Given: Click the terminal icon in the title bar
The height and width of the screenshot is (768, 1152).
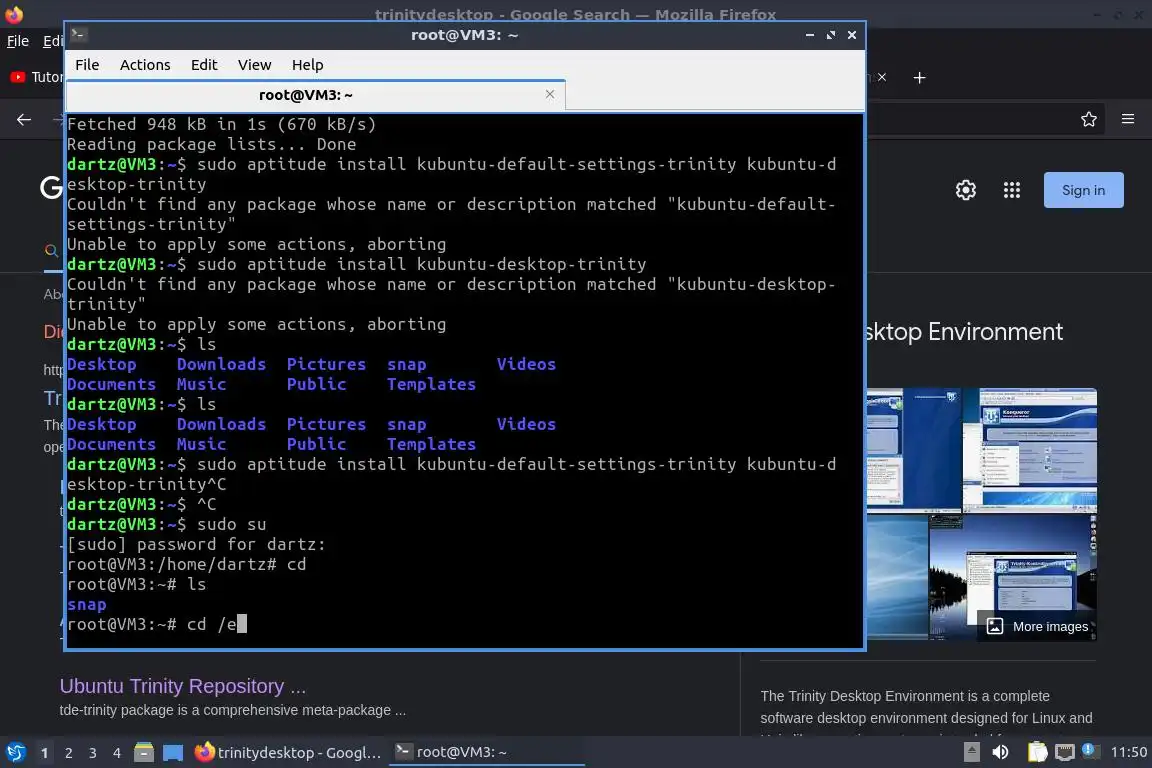Looking at the screenshot, I should pos(79,34).
